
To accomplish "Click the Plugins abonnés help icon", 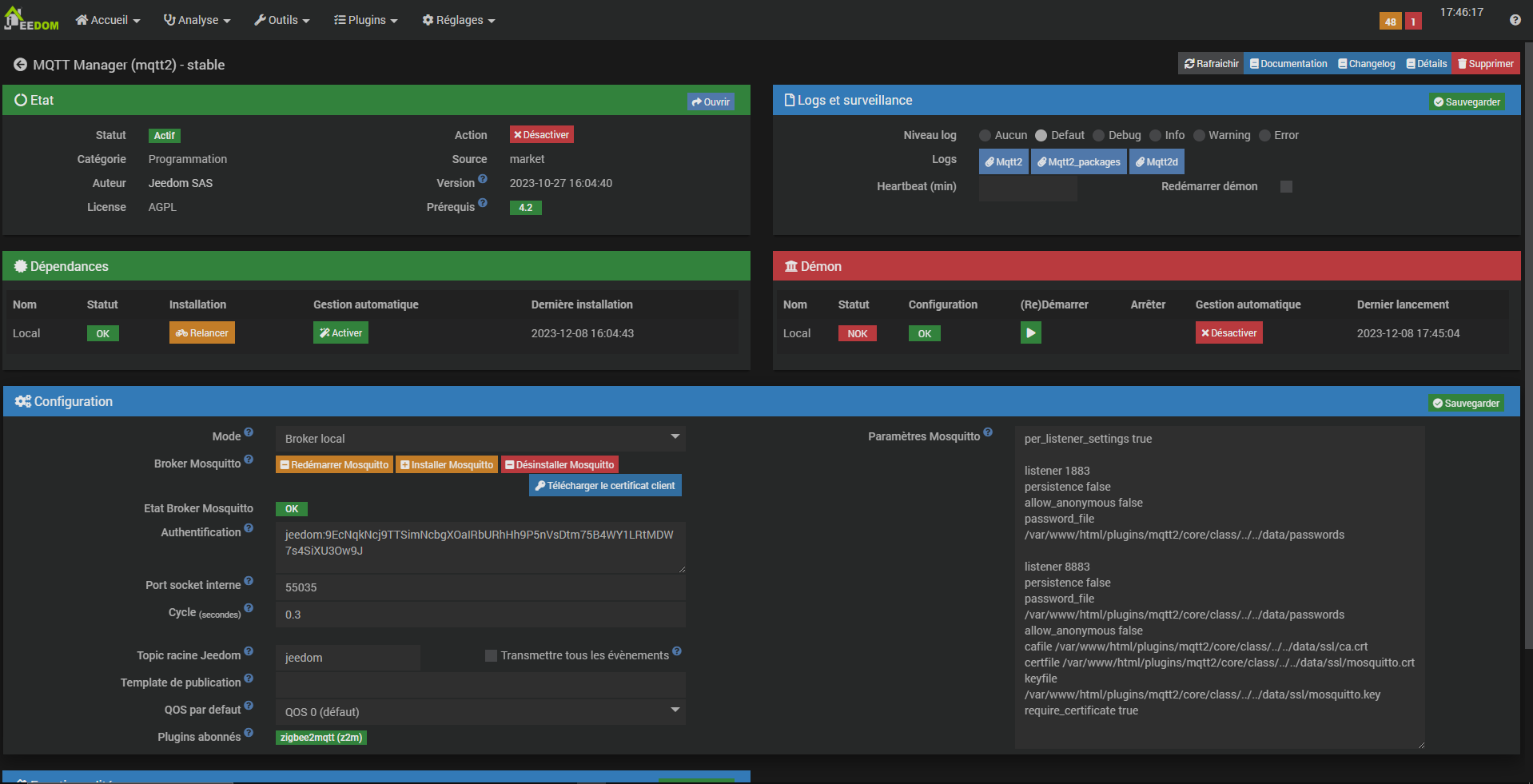I will [249, 733].
